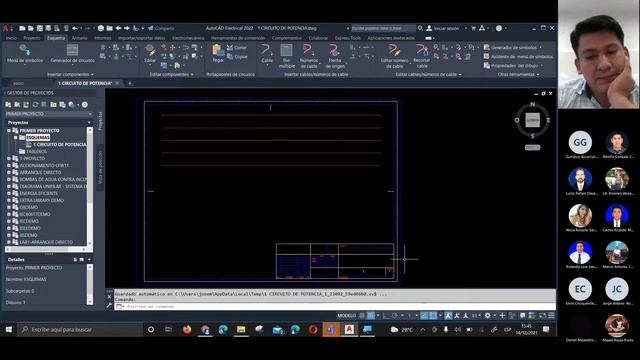Click the ViewCube top face
This screenshot has width=640, height=360.
(532, 120)
